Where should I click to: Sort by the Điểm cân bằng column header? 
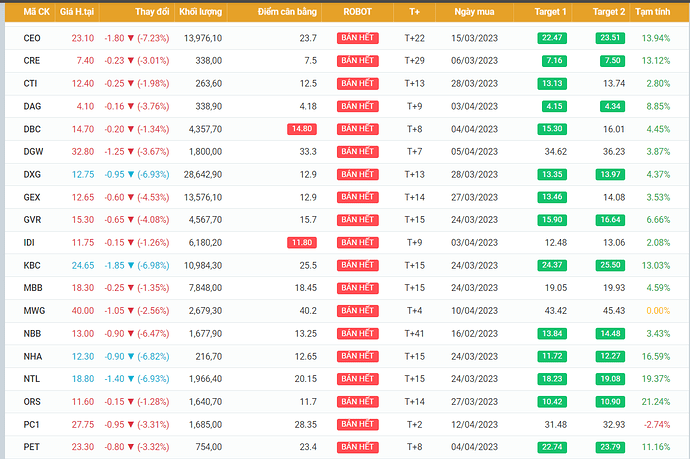click(x=287, y=12)
